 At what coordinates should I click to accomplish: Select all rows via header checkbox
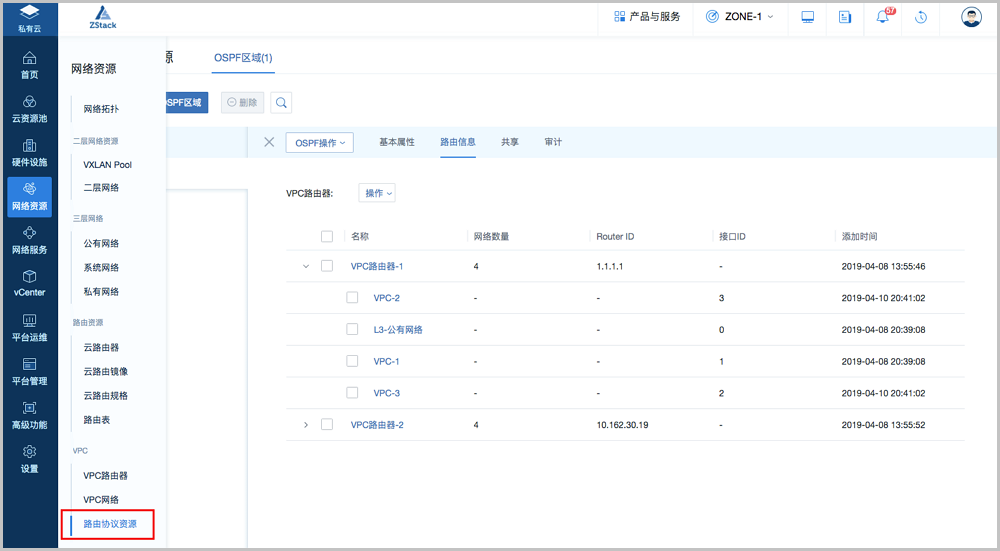tap(327, 237)
